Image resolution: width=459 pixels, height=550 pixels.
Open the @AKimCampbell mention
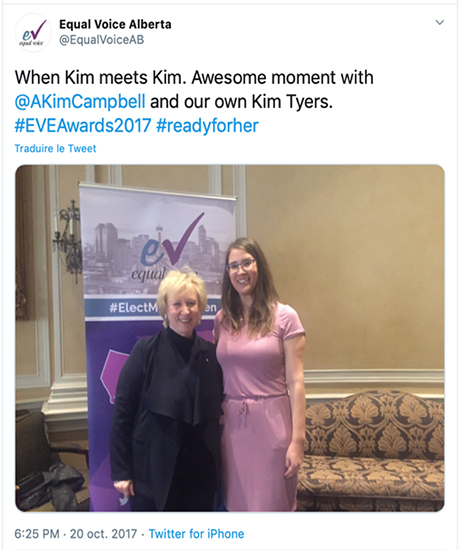(x=80, y=102)
